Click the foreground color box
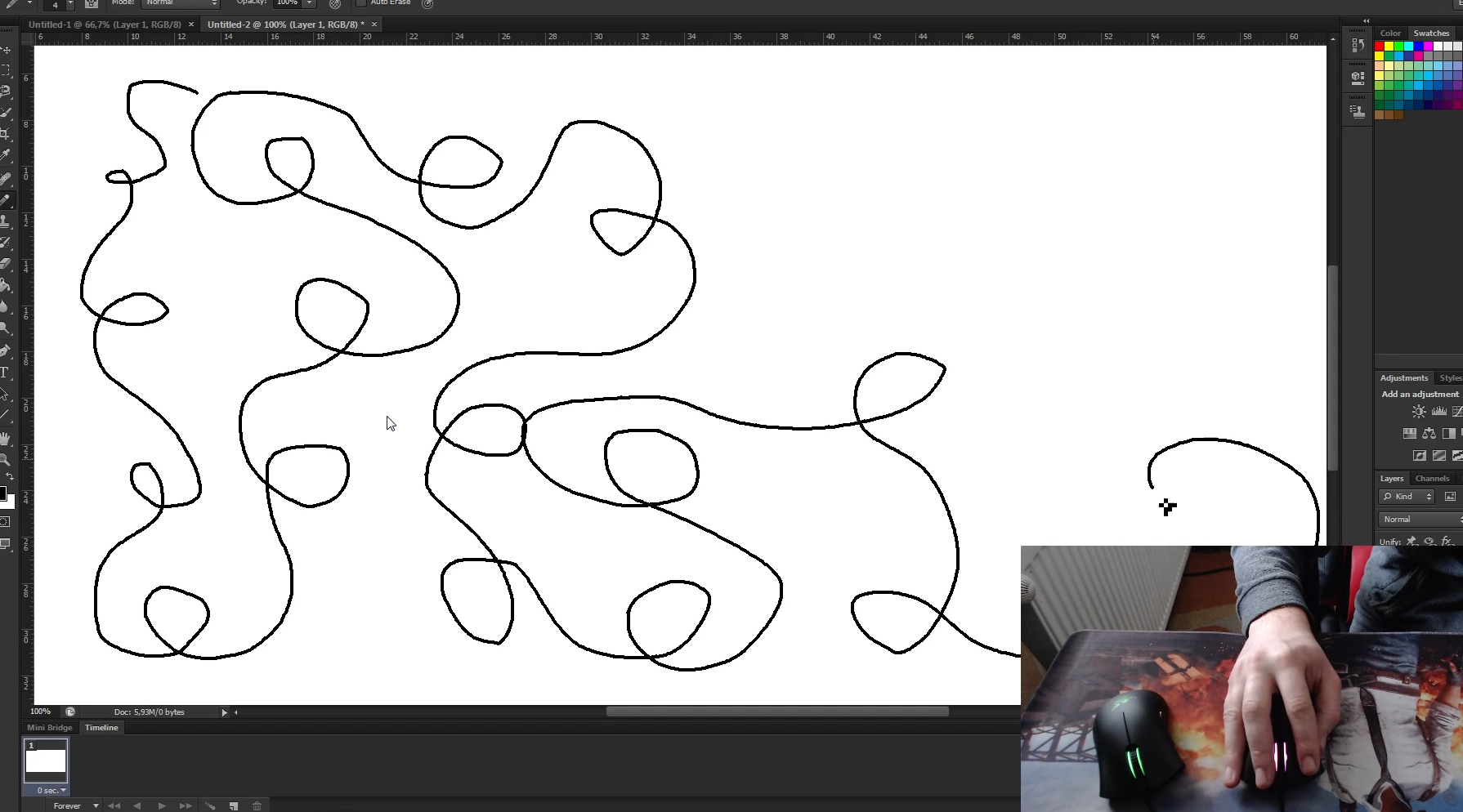This screenshot has height=812, width=1463. click(x=2, y=493)
